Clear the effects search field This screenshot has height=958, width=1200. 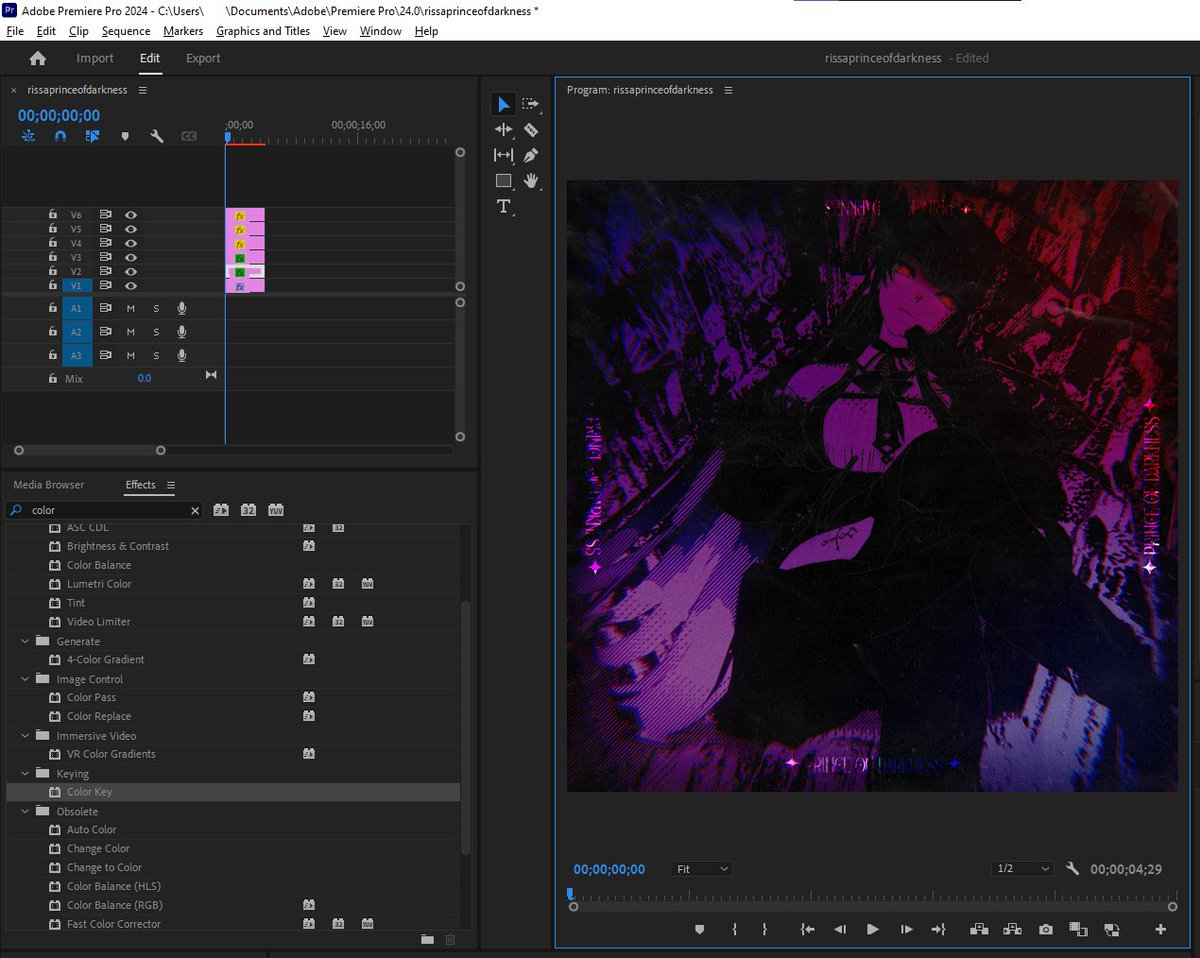click(x=195, y=510)
